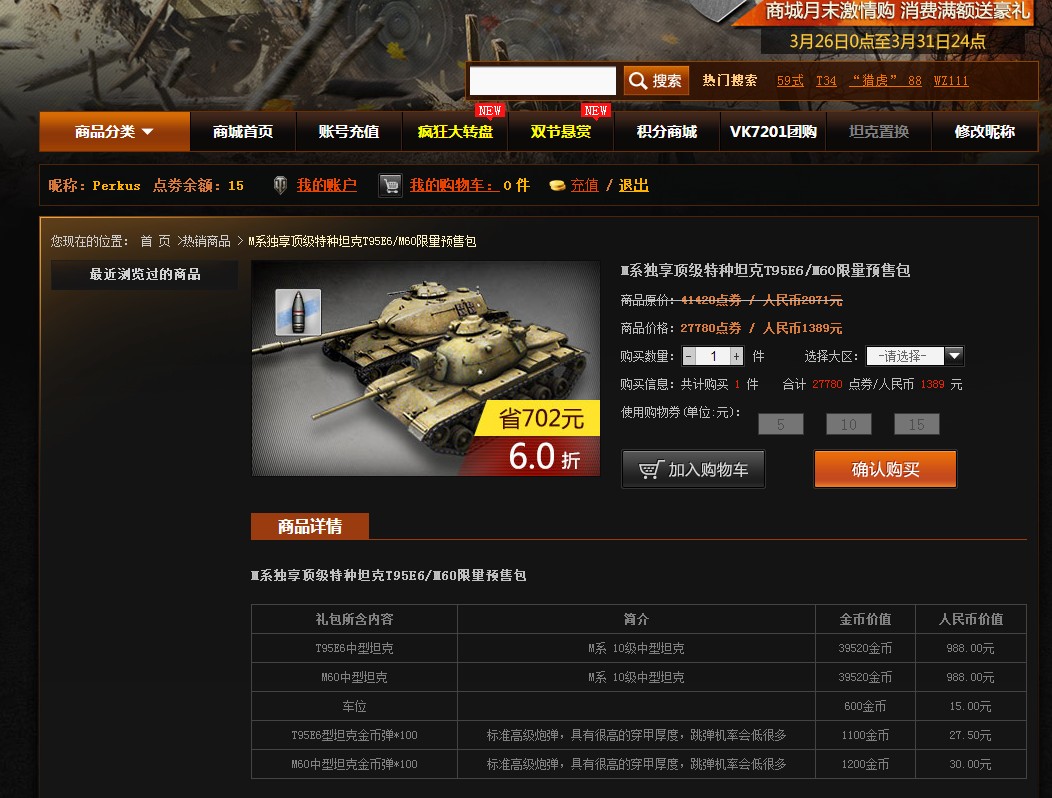Click the cart icon in 加入购物车 button
Viewport: 1052px width, 798px height.
pos(651,469)
